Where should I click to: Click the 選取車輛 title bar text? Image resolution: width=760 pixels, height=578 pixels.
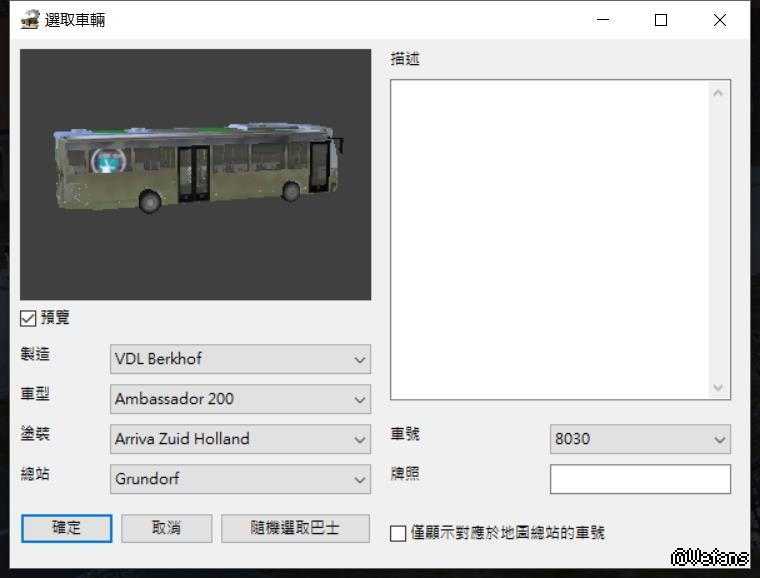[x=75, y=20]
